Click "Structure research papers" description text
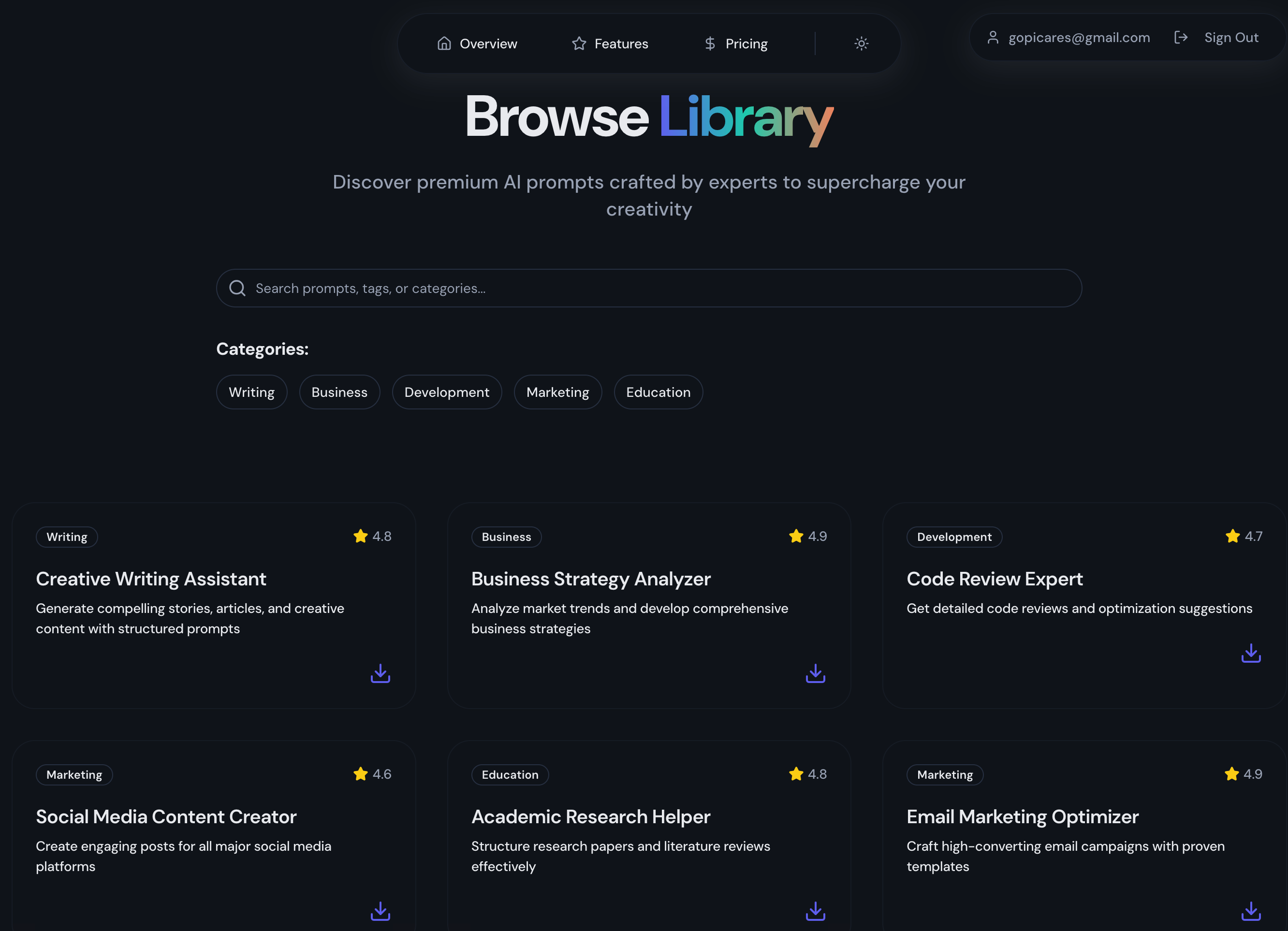1288x931 pixels. [x=620, y=856]
